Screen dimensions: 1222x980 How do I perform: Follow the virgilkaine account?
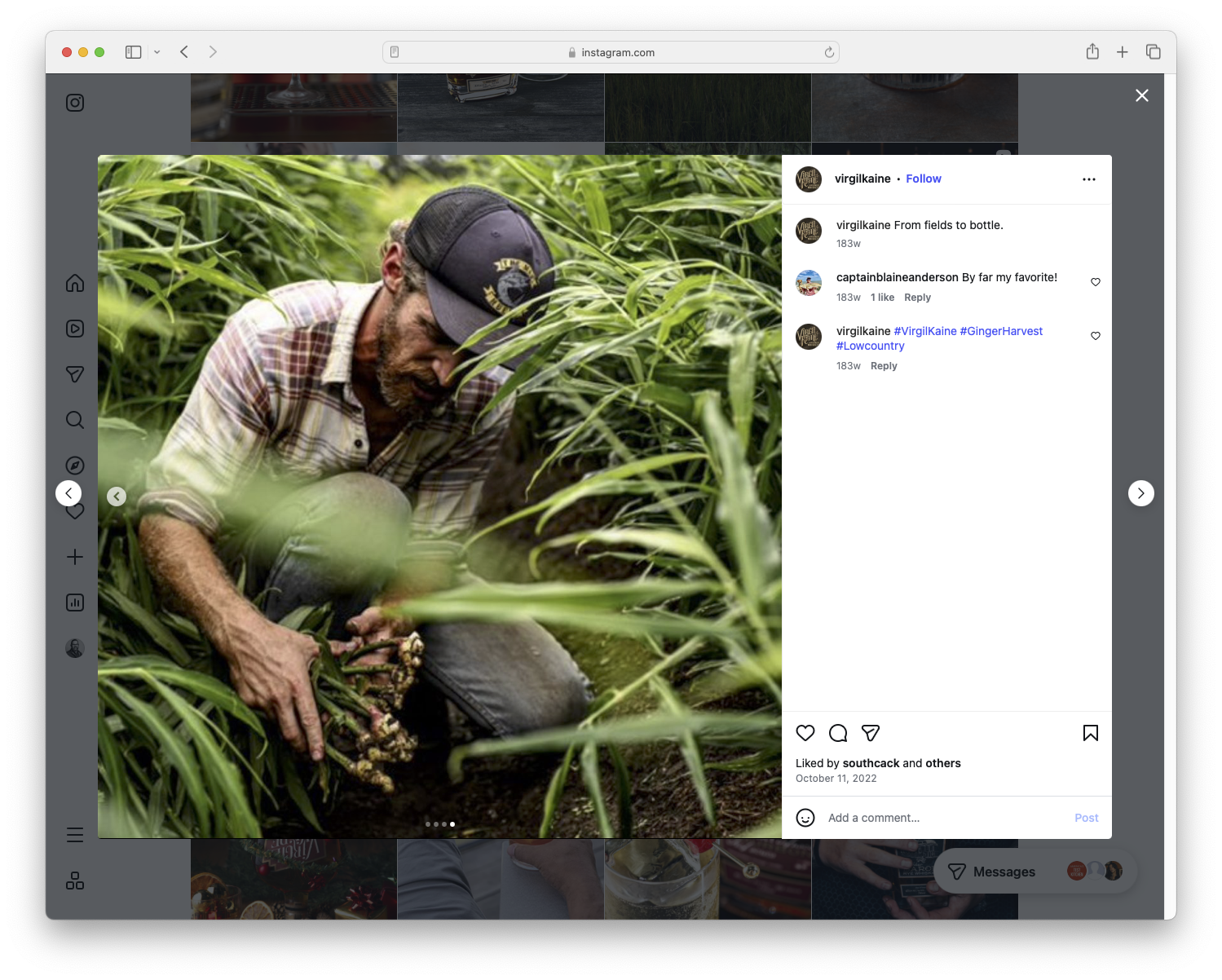click(x=924, y=179)
